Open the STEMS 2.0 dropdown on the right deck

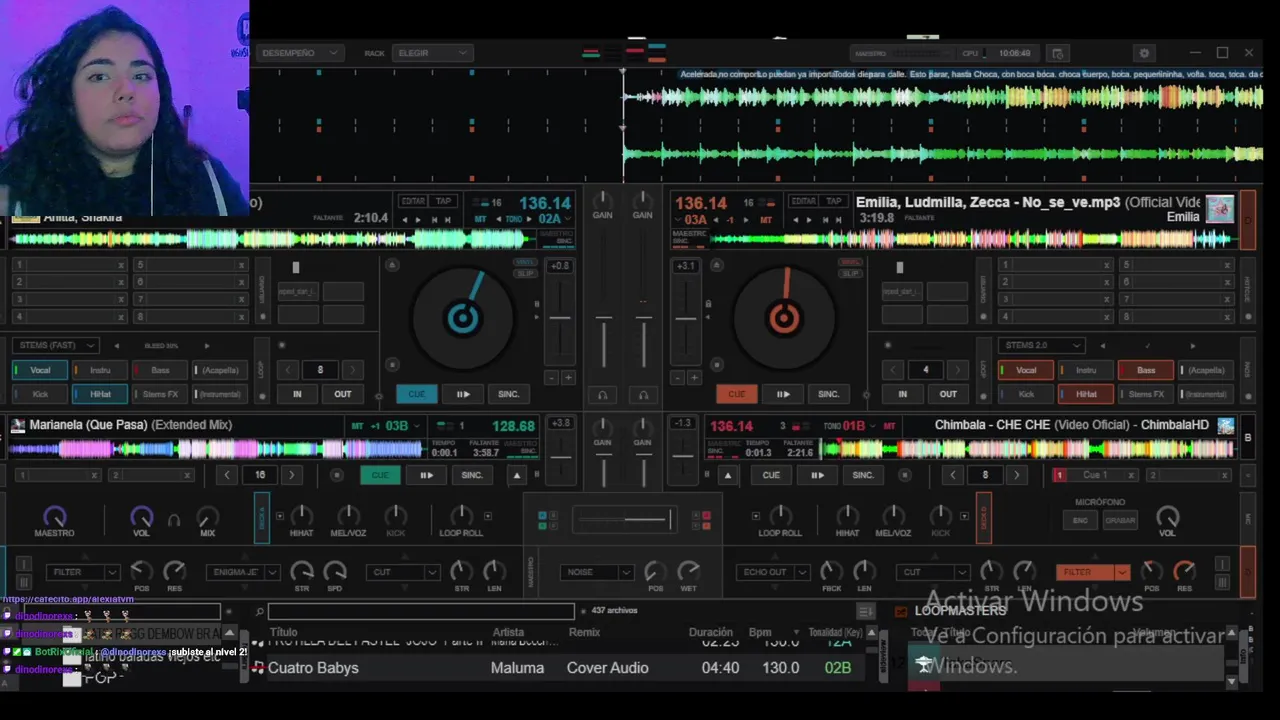(1041, 345)
